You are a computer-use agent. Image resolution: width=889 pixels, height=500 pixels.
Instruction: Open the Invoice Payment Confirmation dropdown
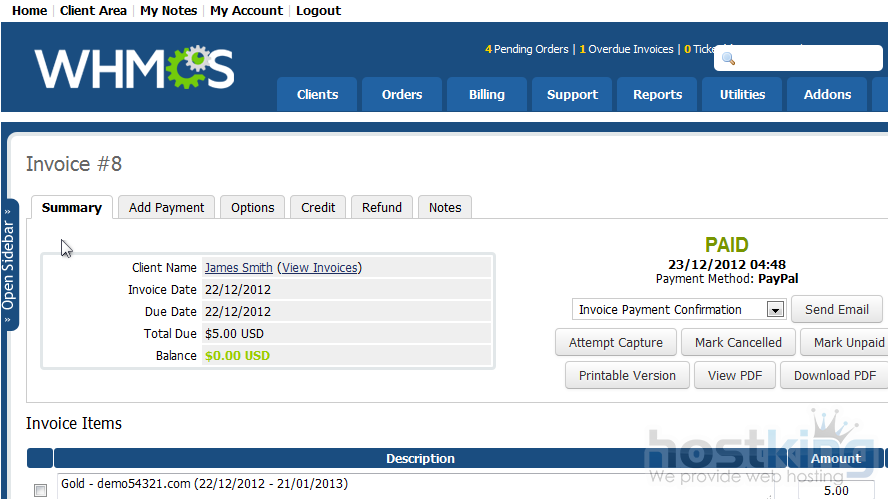tap(678, 310)
